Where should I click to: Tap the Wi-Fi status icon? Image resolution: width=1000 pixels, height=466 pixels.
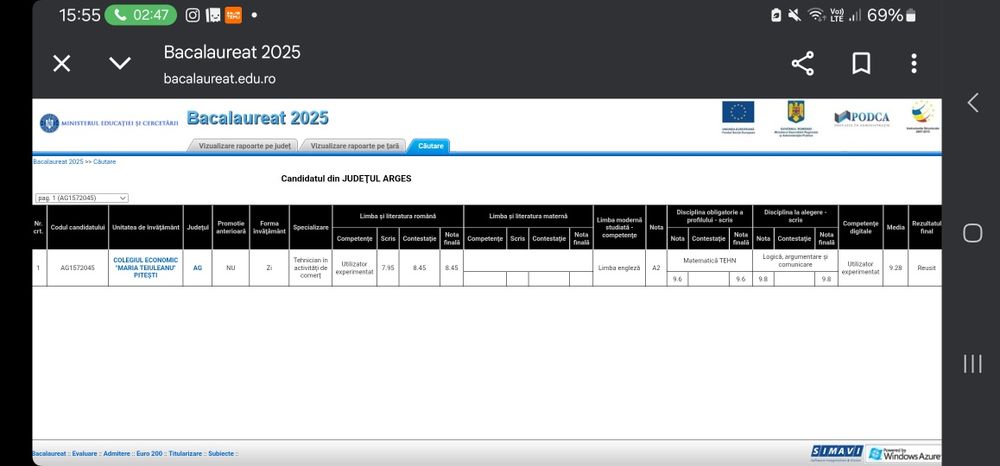(x=816, y=15)
